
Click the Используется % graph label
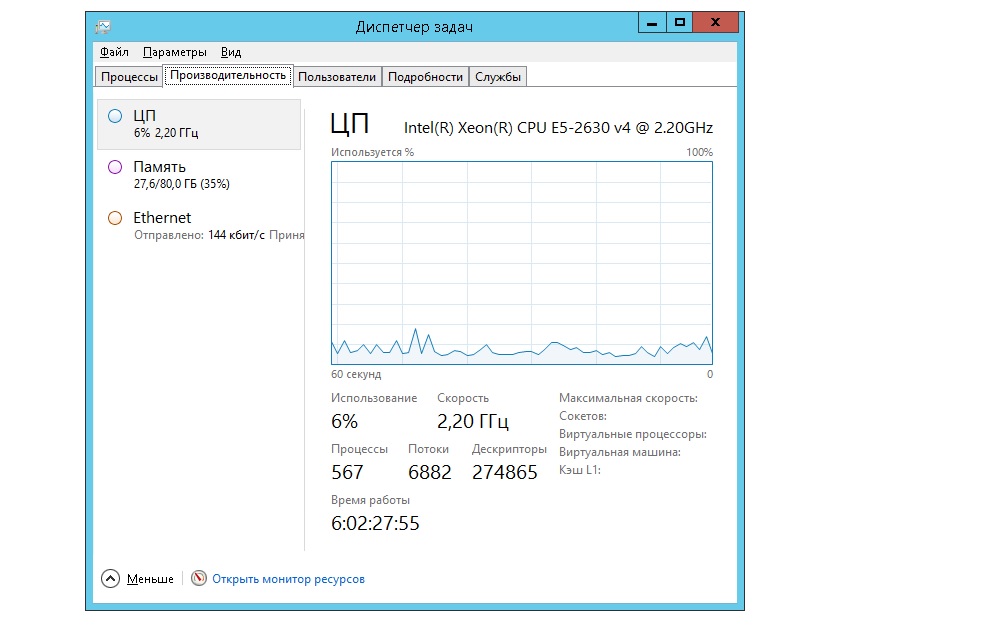click(373, 152)
